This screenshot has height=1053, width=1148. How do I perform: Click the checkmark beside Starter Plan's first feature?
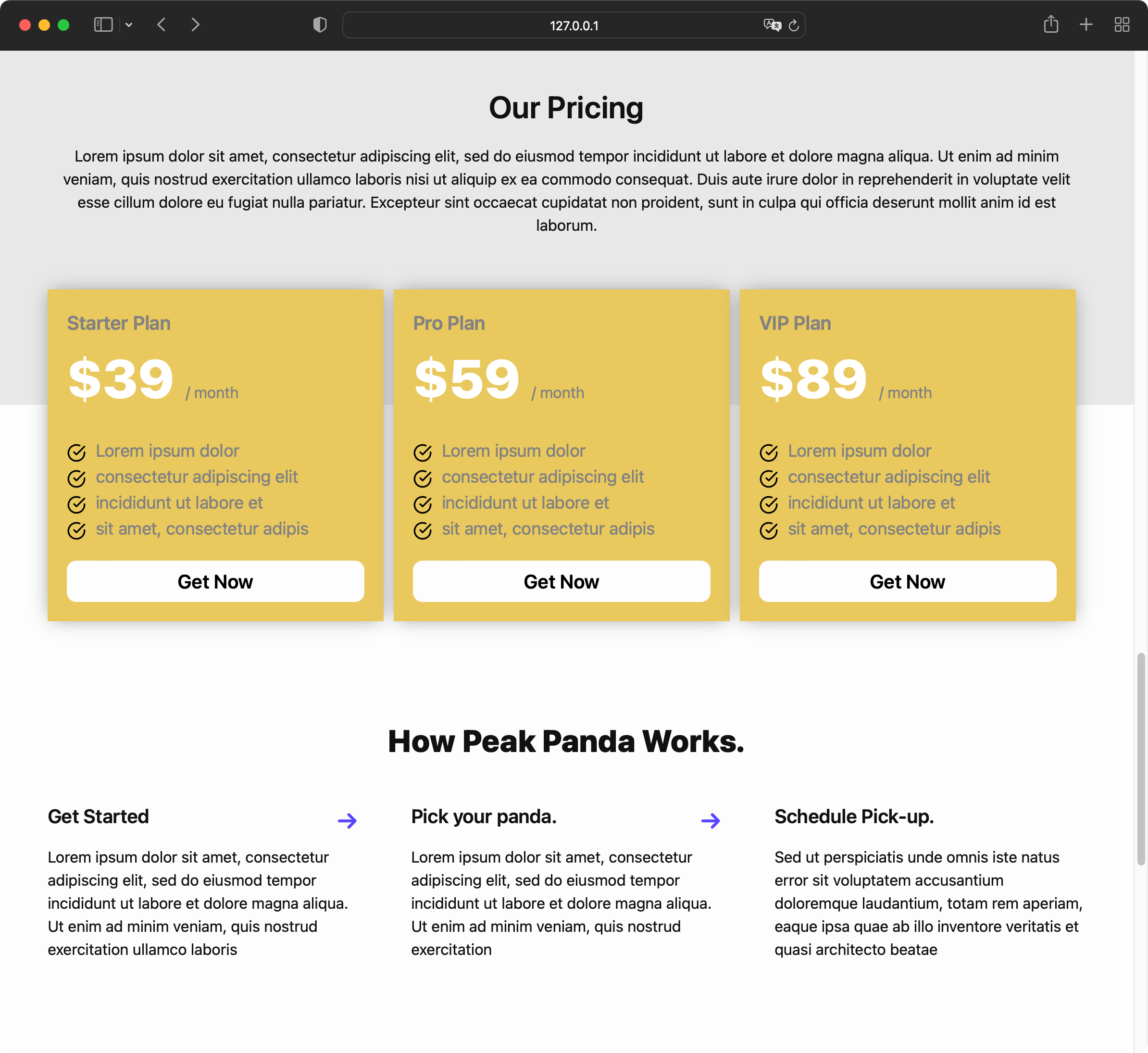pyautogui.click(x=77, y=452)
